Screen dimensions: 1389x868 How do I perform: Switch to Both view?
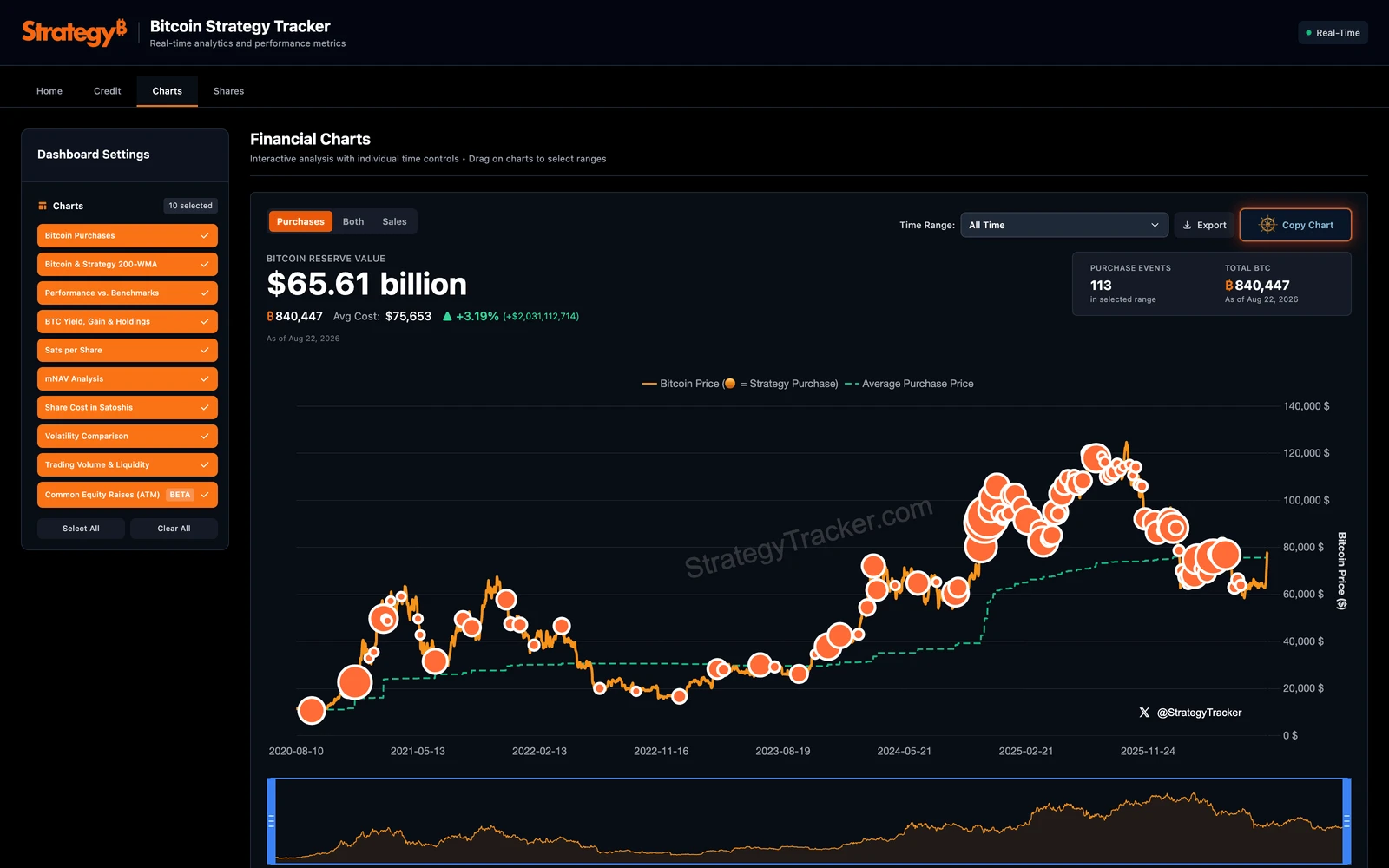[x=353, y=222]
